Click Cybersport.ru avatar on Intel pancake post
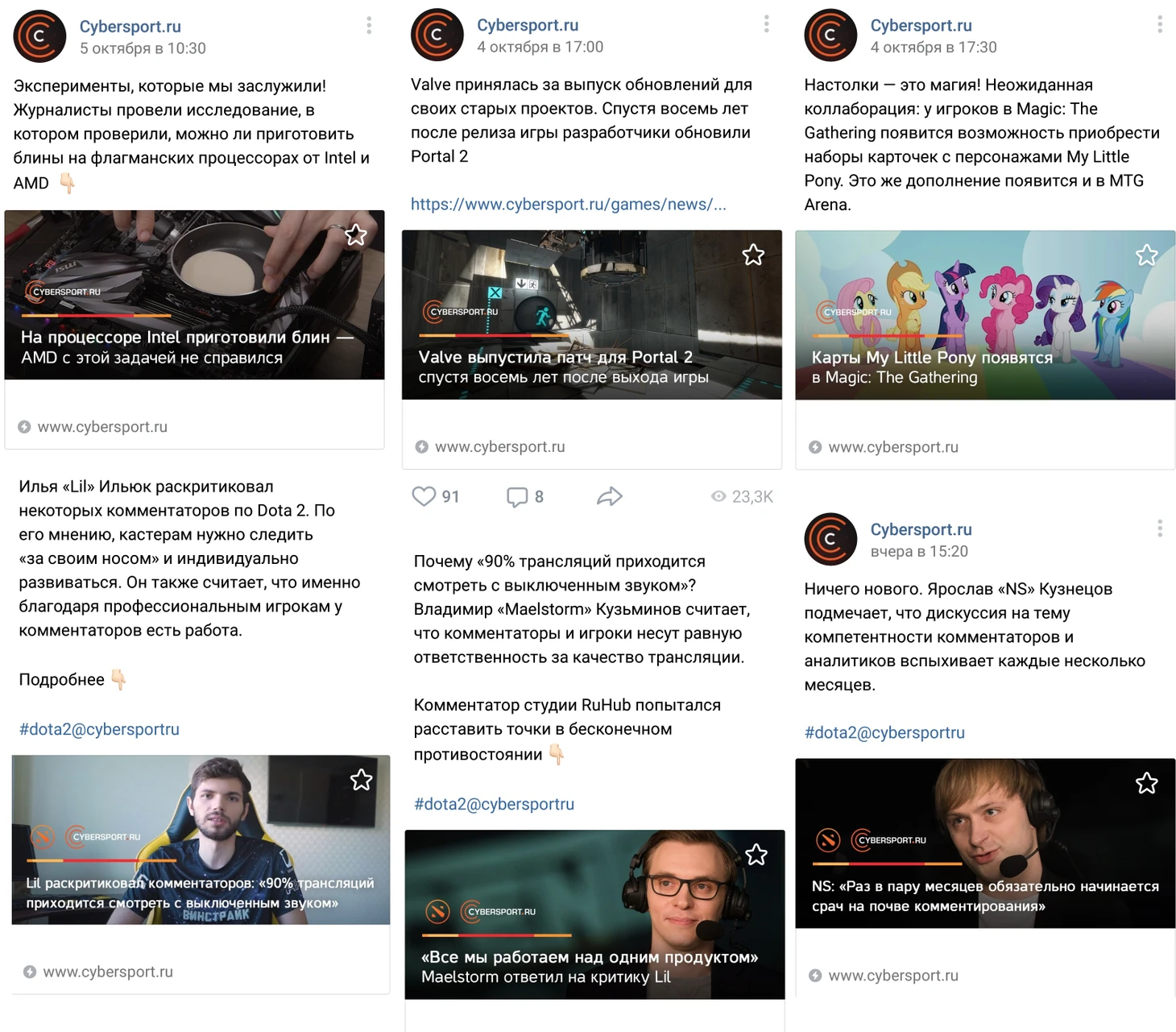 [x=39, y=36]
